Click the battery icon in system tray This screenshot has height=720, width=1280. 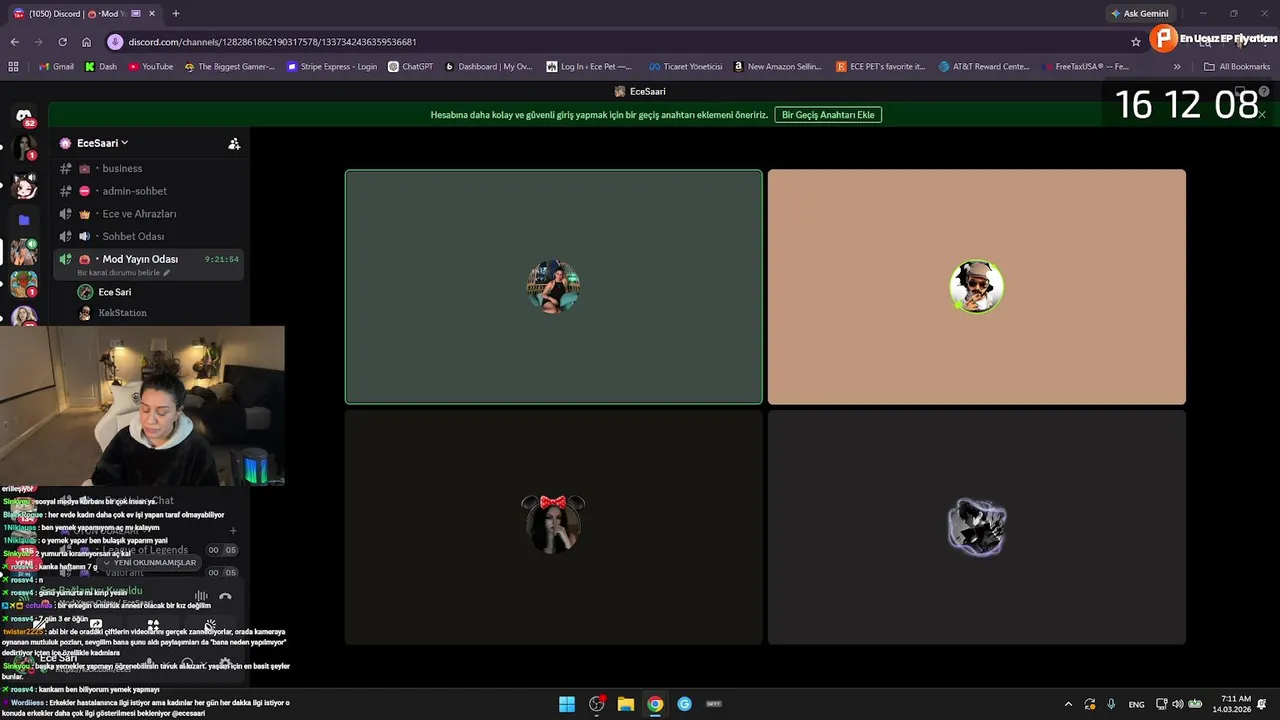tap(1195, 704)
